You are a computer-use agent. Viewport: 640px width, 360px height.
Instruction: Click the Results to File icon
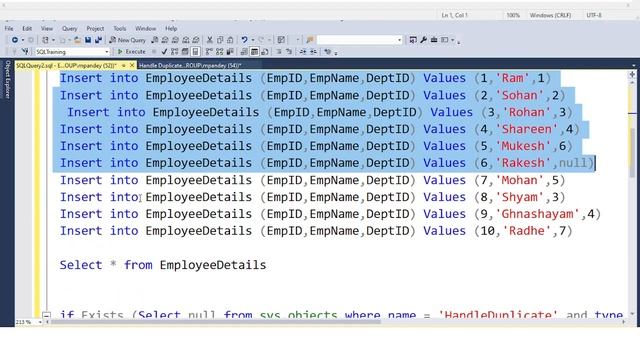[265, 52]
